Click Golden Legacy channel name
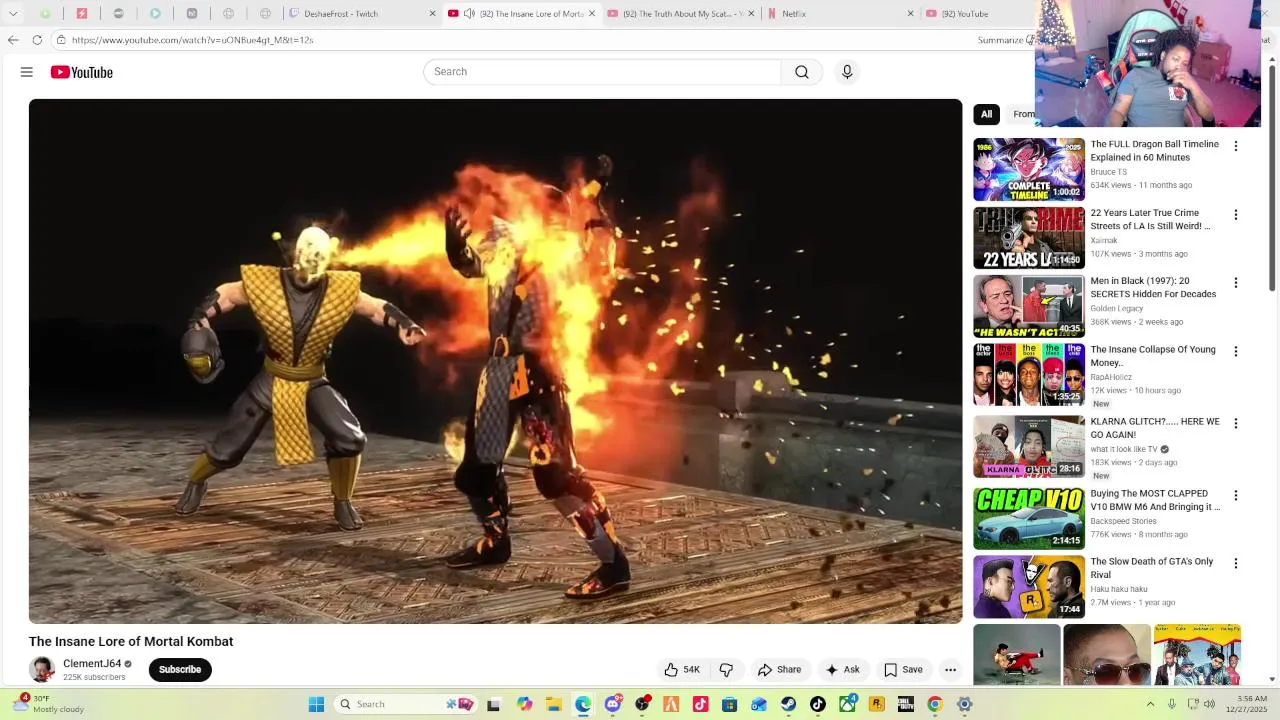This screenshot has height=720, width=1280. (1116, 308)
